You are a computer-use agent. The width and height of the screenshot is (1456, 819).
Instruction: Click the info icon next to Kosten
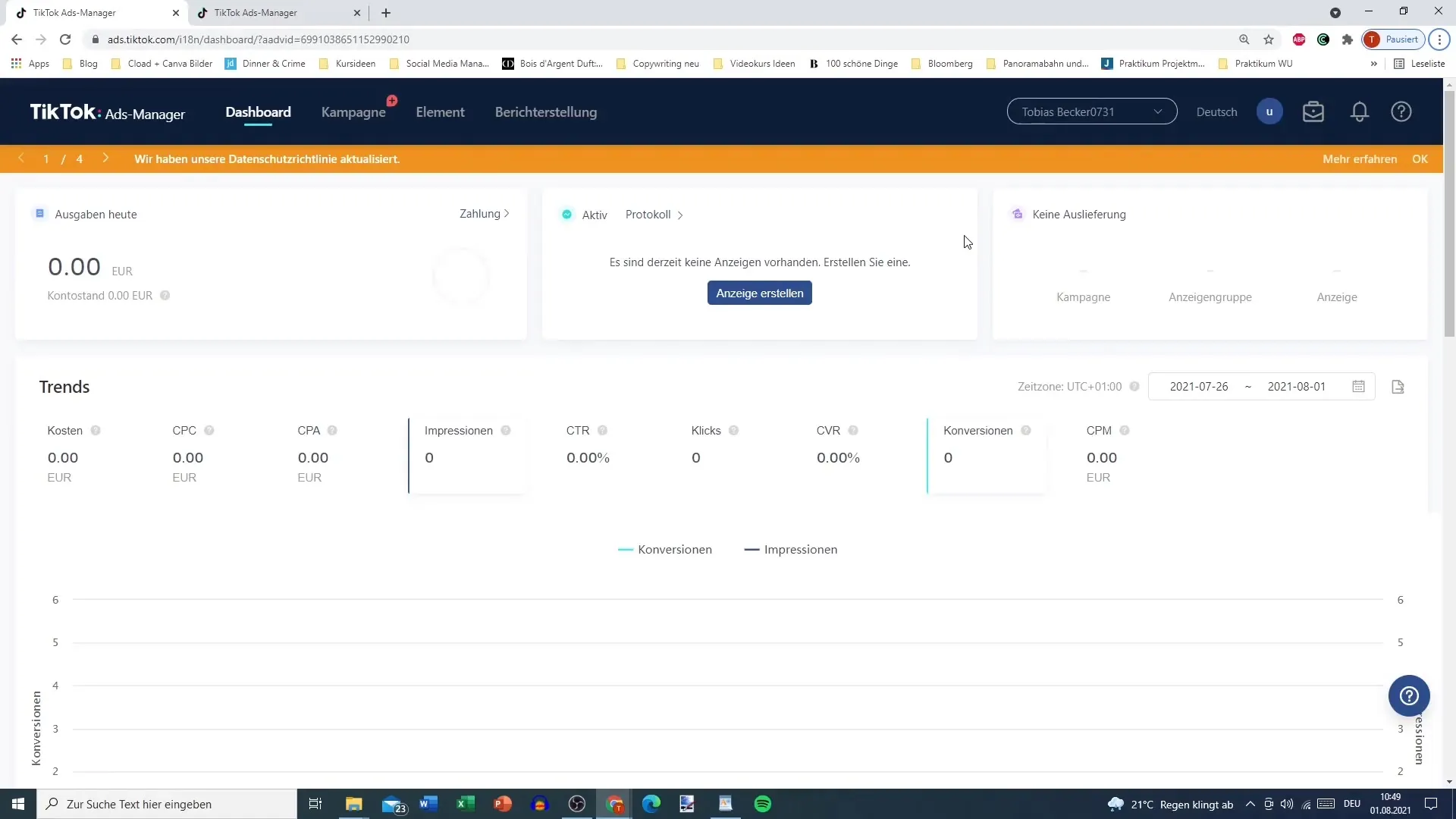point(96,431)
